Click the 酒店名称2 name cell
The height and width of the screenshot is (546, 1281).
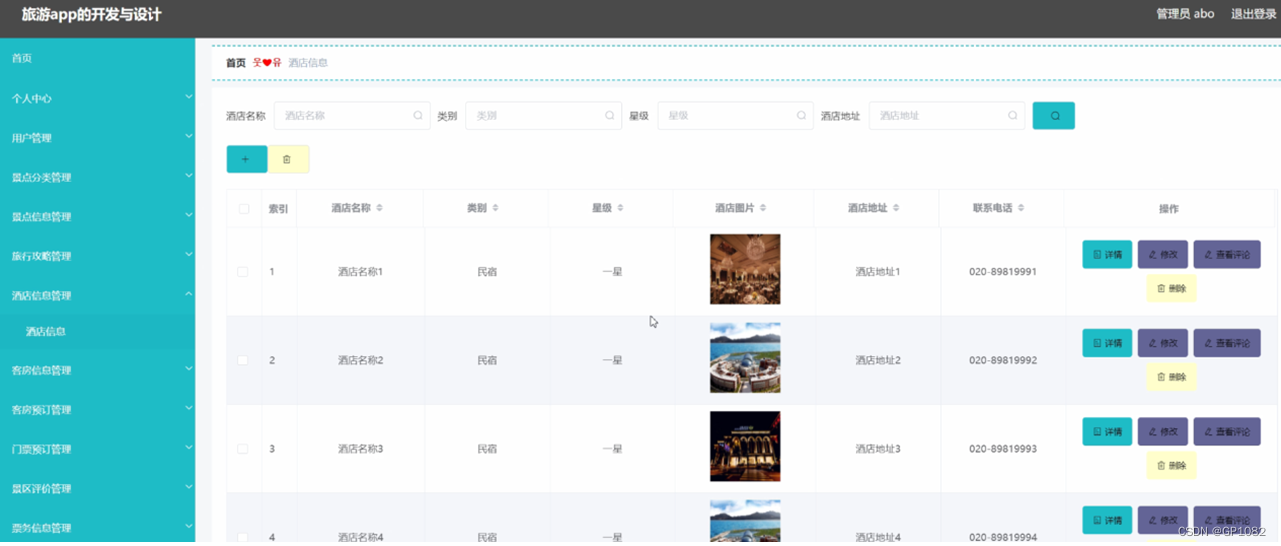click(361, 360)
